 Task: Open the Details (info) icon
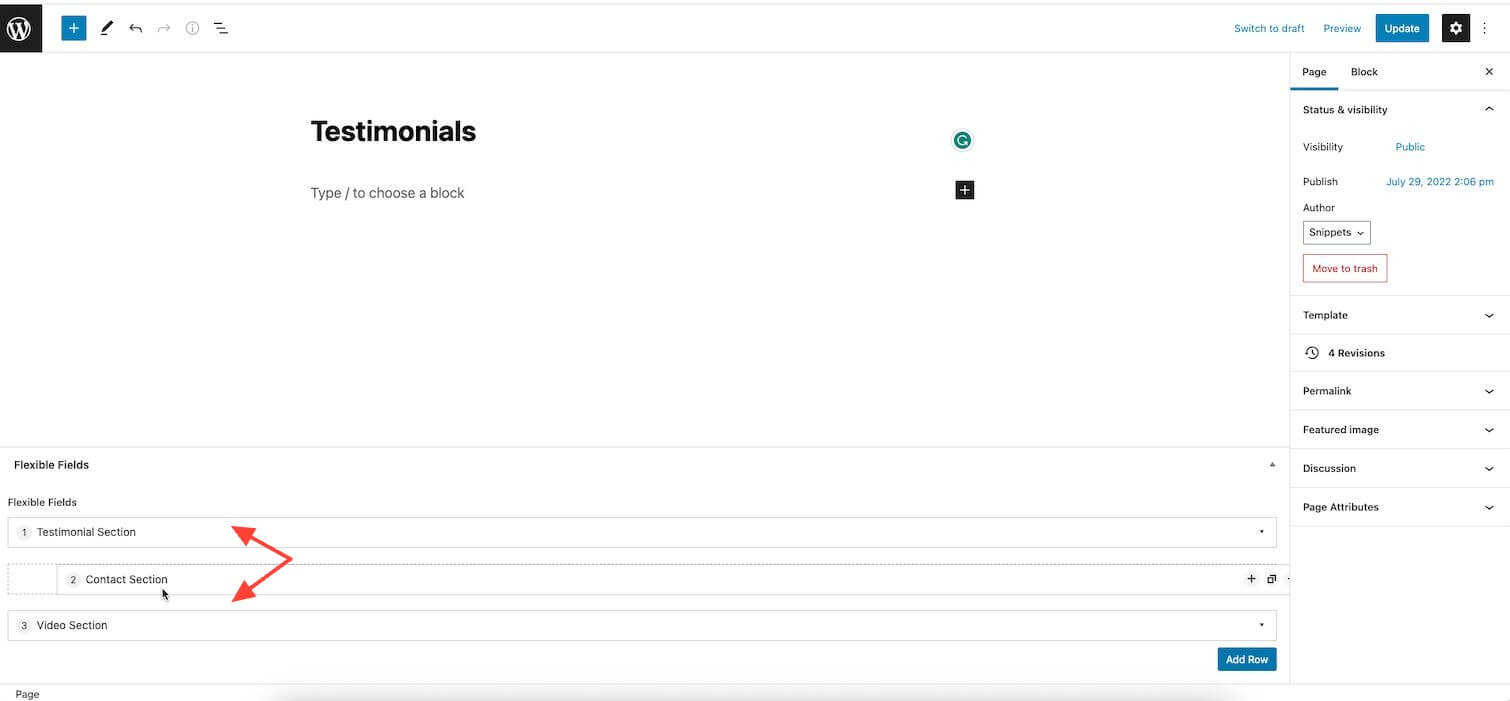[x=191, y=27]
